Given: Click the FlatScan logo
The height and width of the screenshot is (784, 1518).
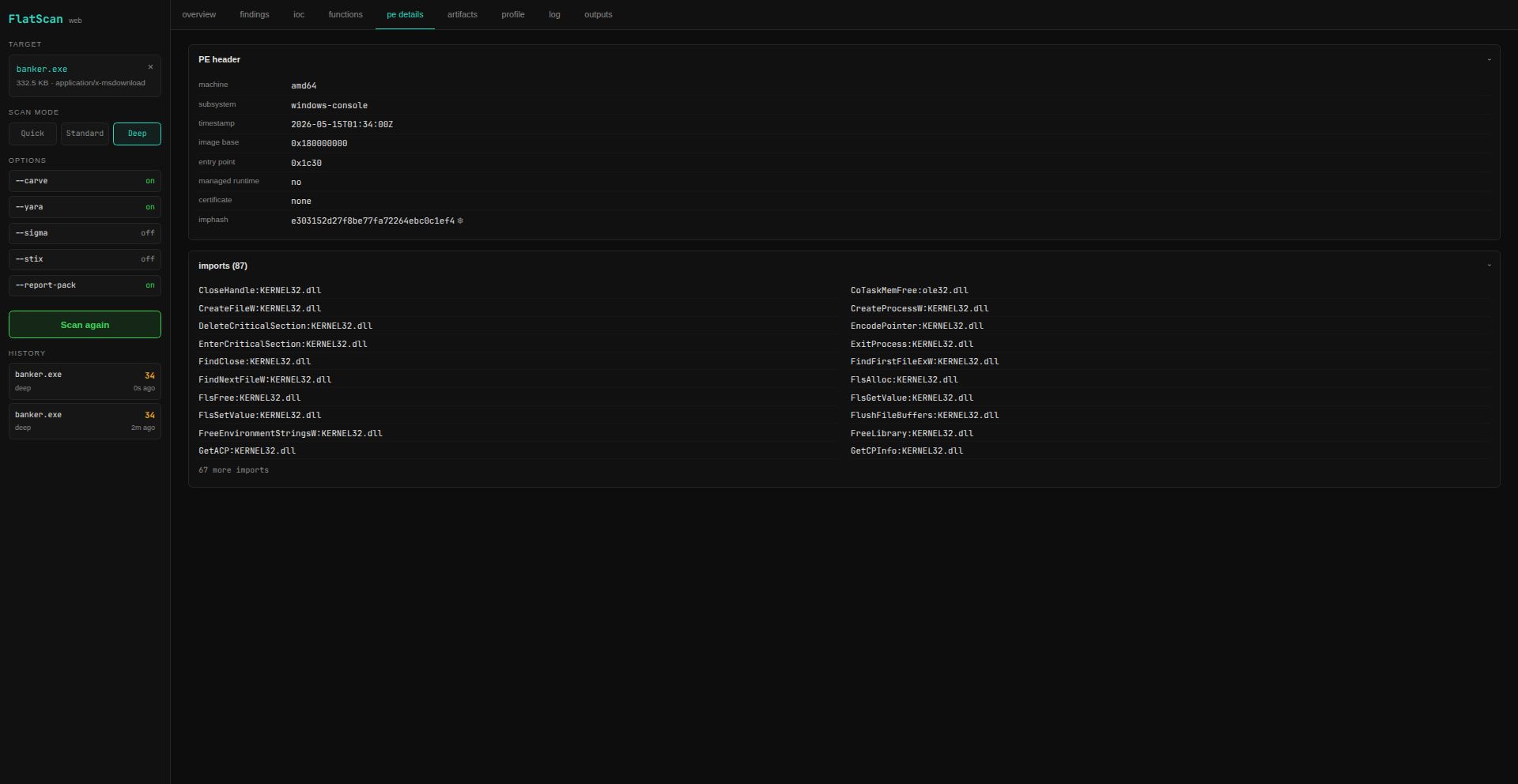Looking at the screenshot, I should pos(36,19).
